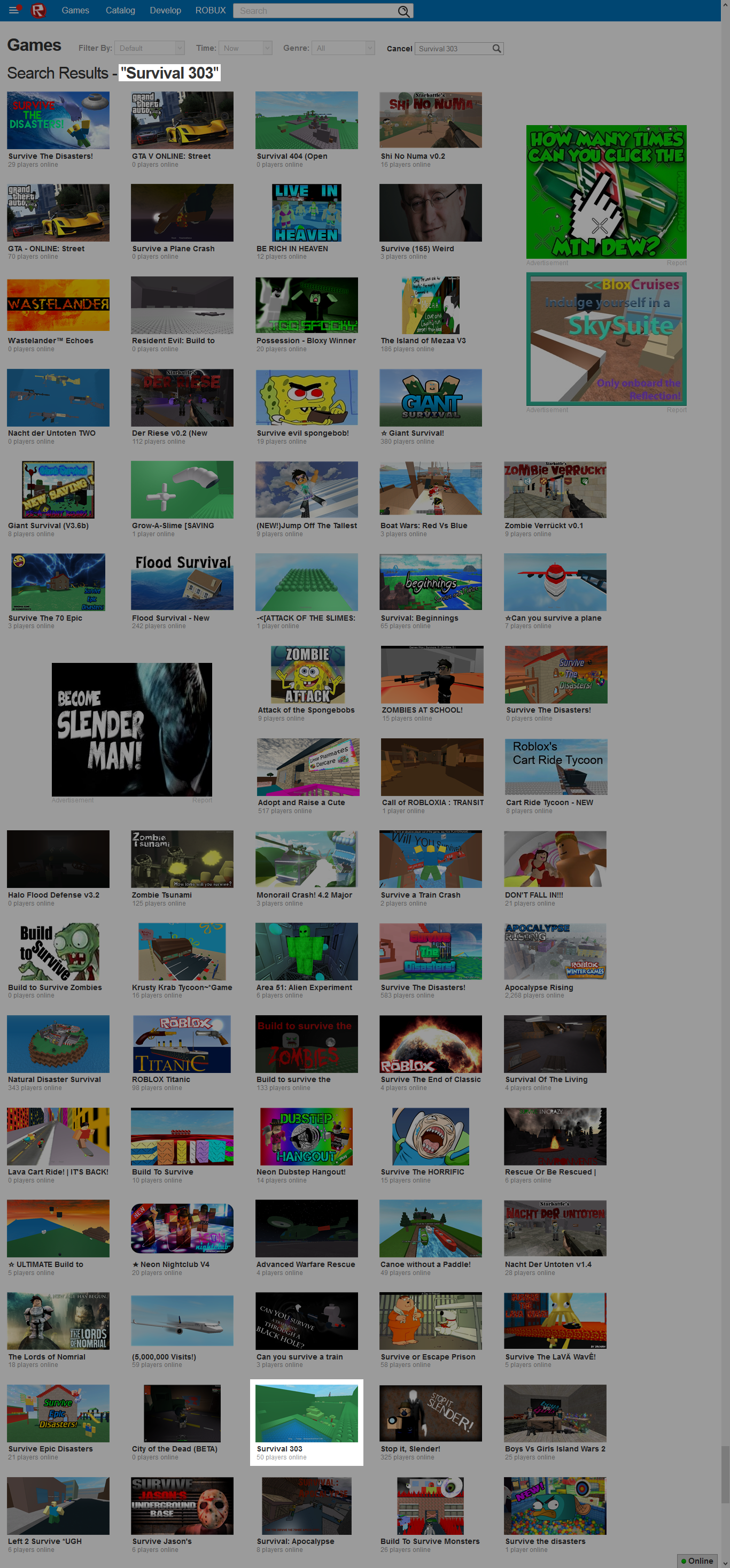Open the Wastelander Echoes game thumbnail
The width and height of the screenshot is (730, 1568).
click(58, 305)
